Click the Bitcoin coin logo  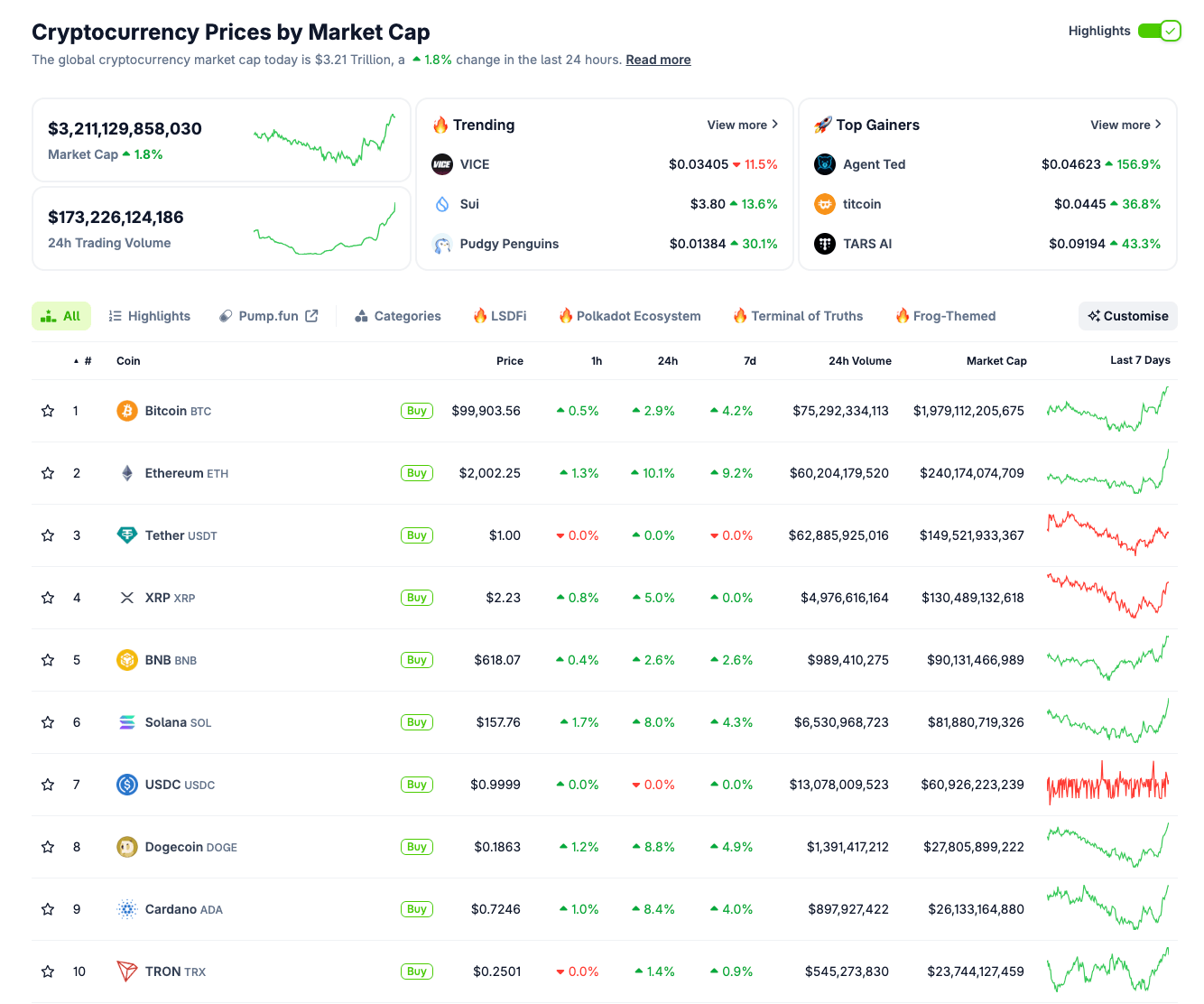(x=127, y=410)
